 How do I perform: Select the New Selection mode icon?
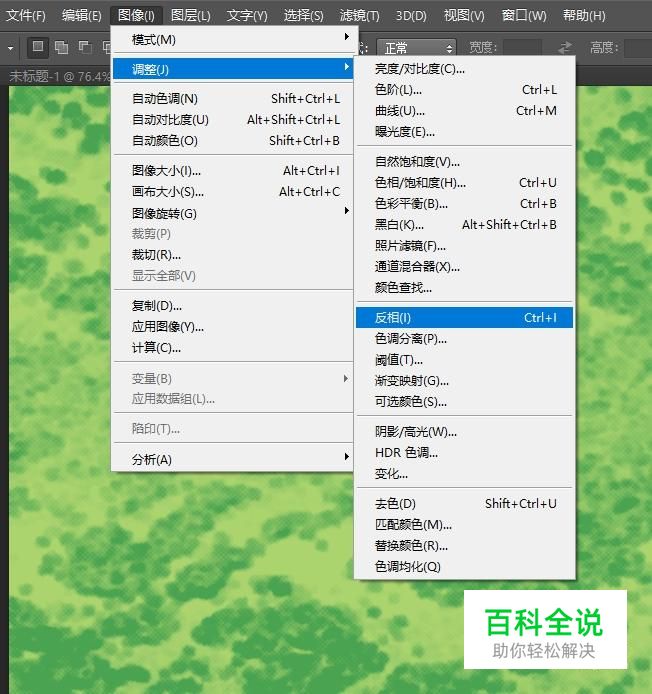click(38, 47)
